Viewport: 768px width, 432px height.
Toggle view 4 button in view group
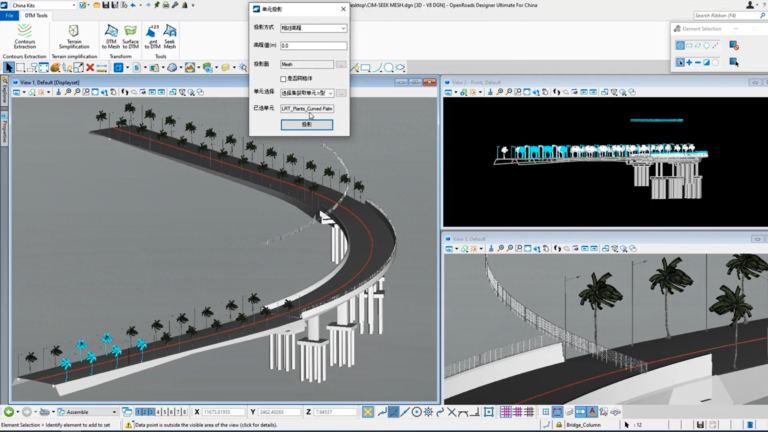pos(158,412)
